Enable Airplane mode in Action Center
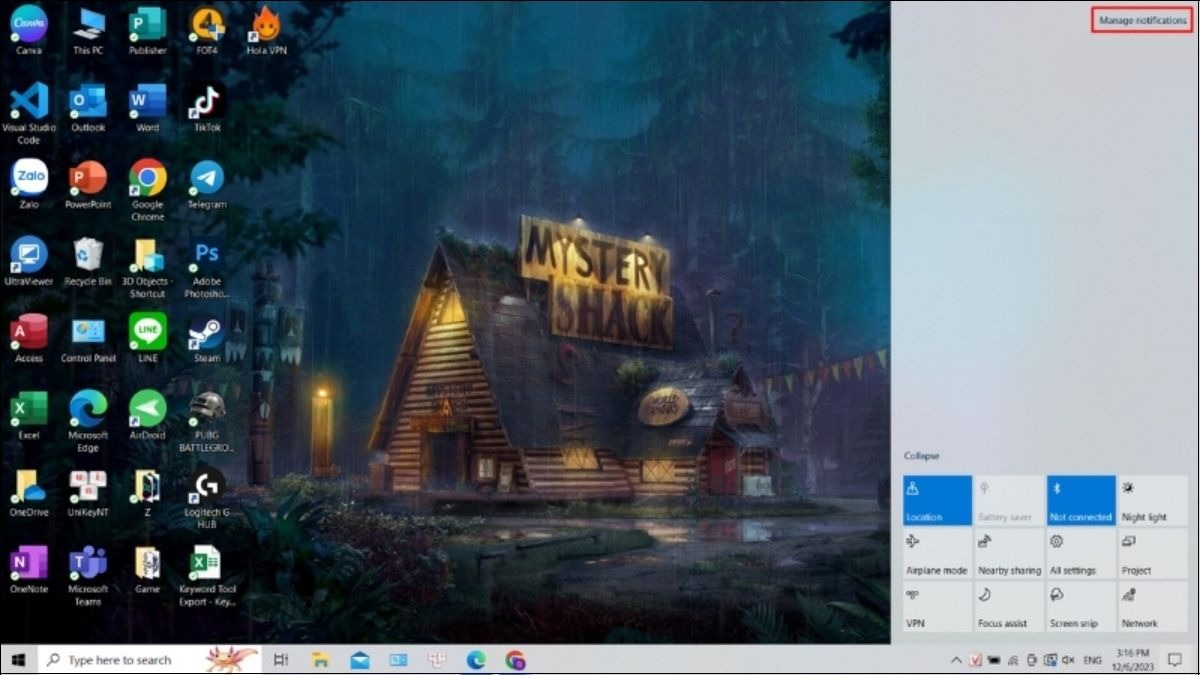 (x=937, y=554)
